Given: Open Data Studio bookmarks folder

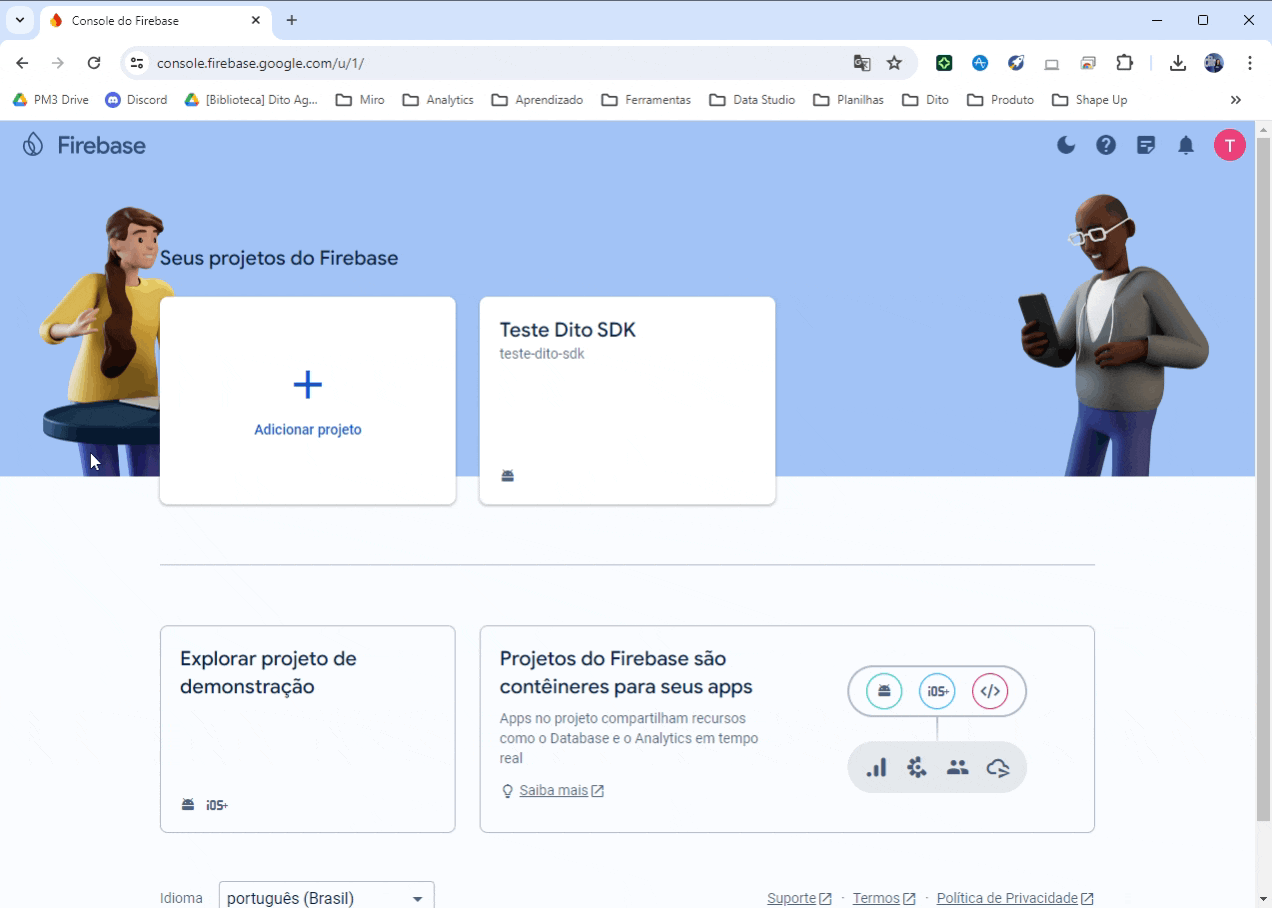Looking at the screenshot, I should point(752,100).
